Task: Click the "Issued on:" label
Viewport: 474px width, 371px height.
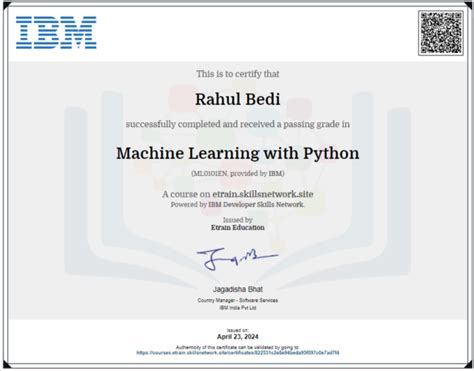Action: pyautogui.click(x=237, y=330)
